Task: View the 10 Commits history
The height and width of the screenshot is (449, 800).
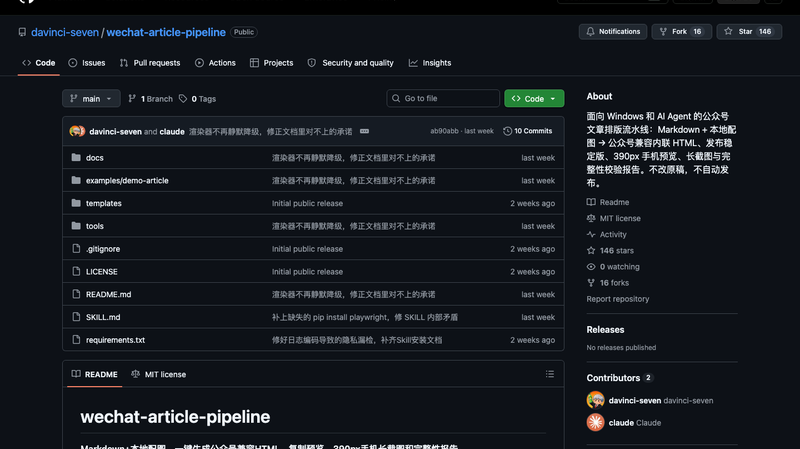Action: [x=528, y=131]
